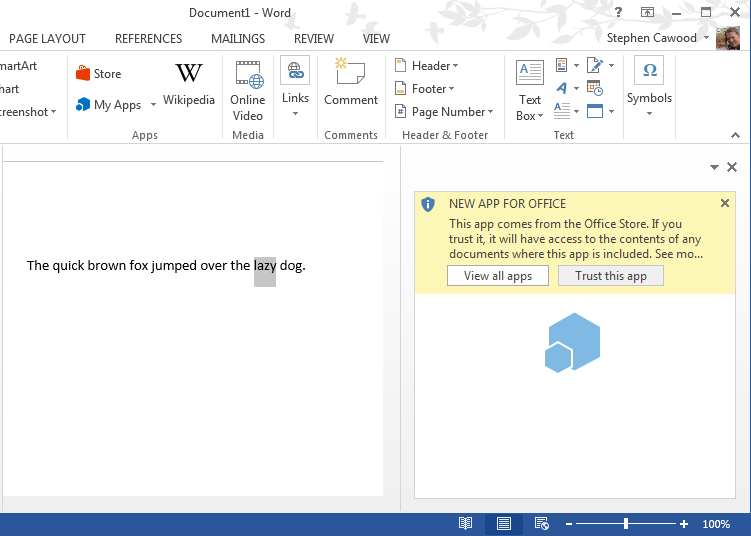Switch to Web Layout view
The image size is (751, 536).
542,524
